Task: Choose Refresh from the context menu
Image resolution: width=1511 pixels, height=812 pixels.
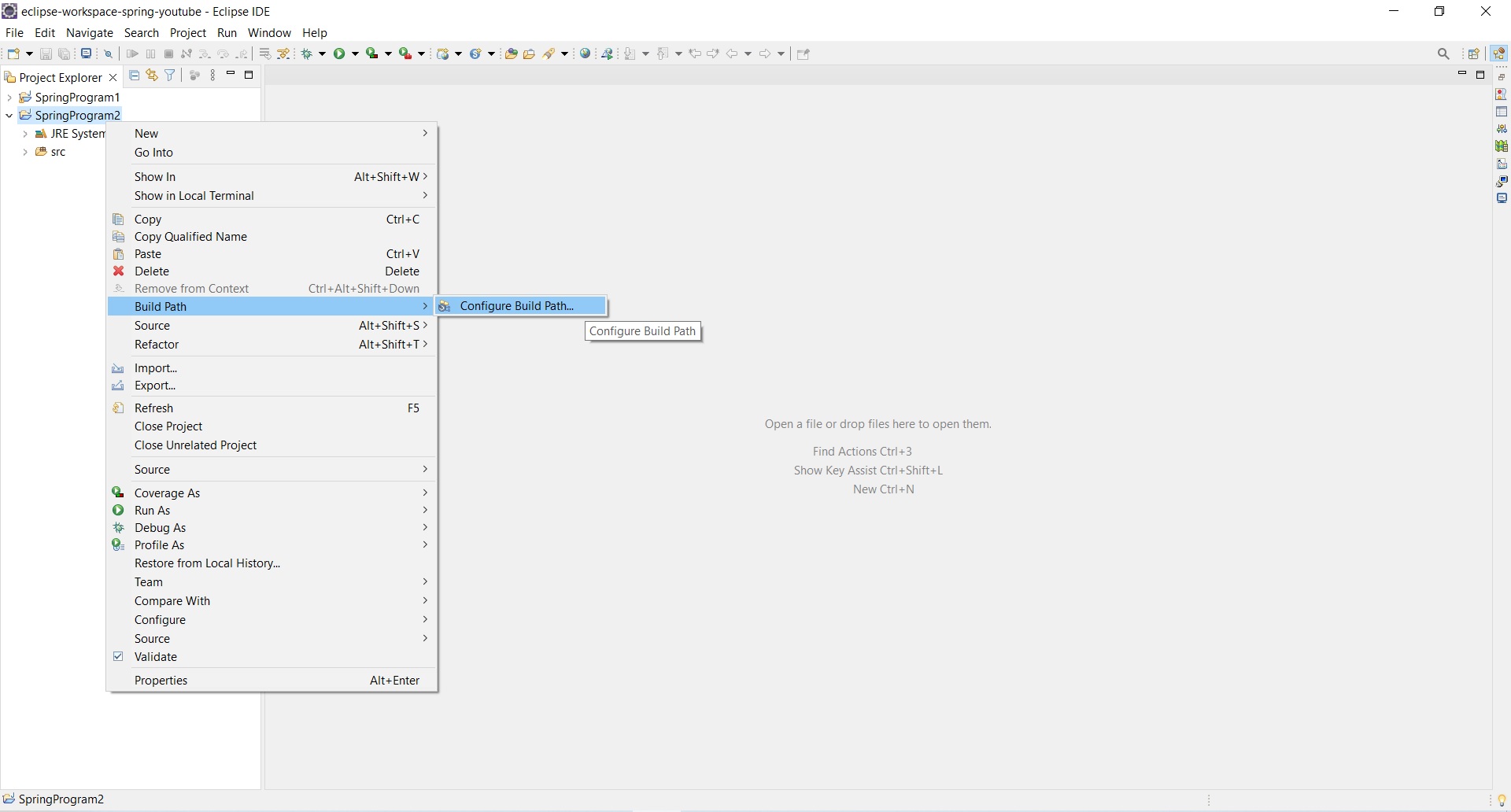Action: point(272,408)
